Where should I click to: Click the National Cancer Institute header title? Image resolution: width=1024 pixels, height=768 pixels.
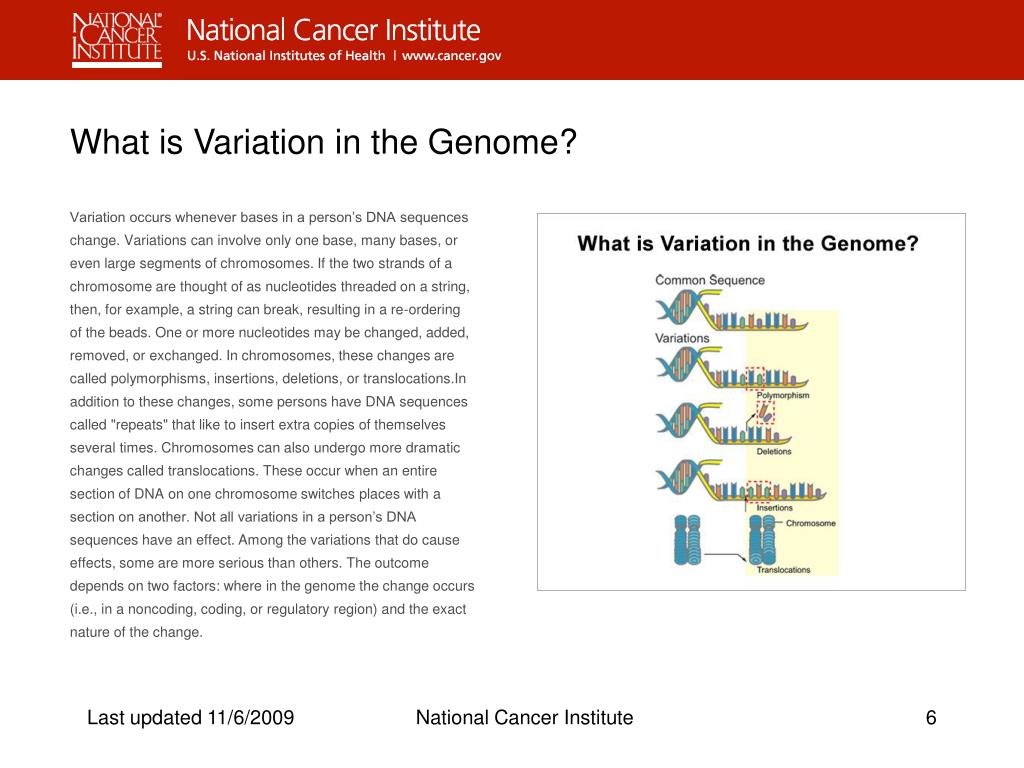pyautogui.click(x=333, y=30)
